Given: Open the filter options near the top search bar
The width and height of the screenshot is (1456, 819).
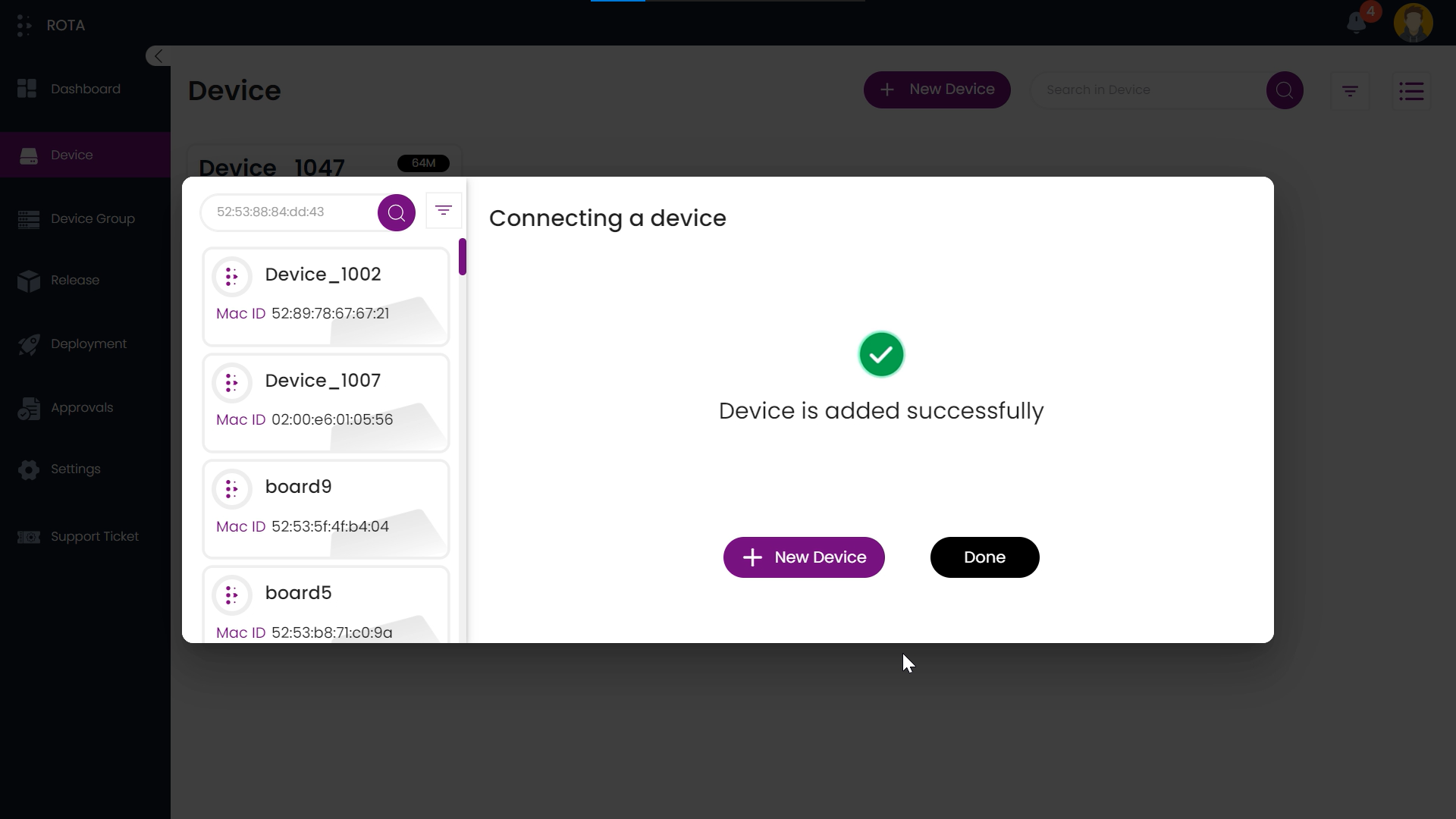Looking at the screenshot, I should click(x=1350, y=90).
